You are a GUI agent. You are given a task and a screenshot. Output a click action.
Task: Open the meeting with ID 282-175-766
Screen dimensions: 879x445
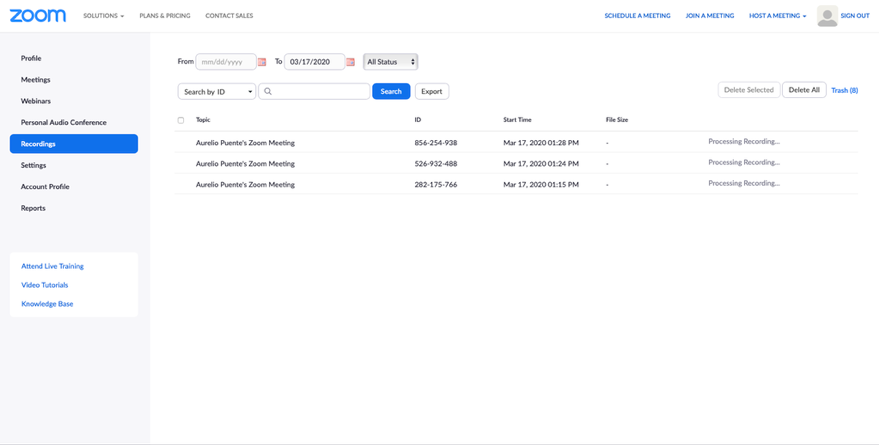245,184
